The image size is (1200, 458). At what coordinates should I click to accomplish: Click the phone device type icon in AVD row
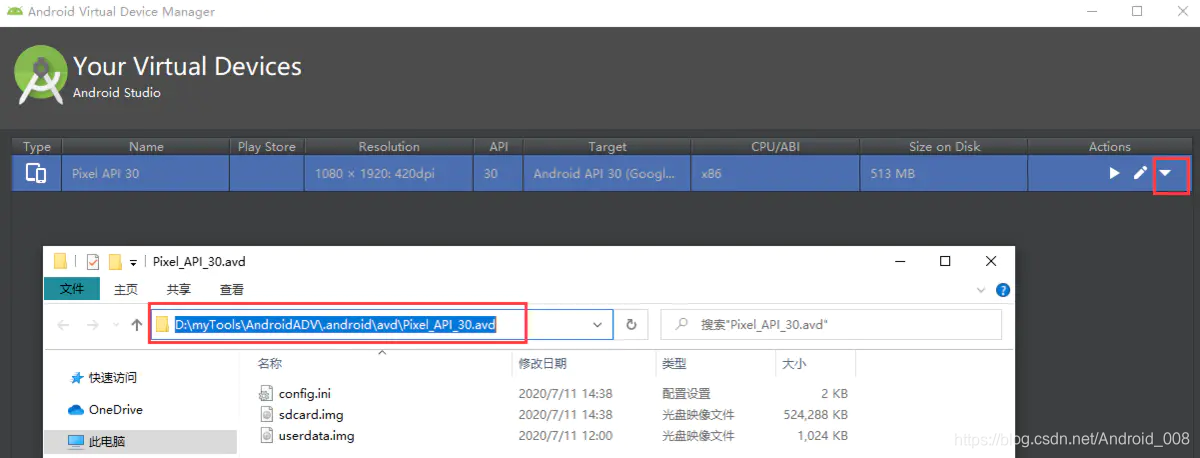[36, 174]
